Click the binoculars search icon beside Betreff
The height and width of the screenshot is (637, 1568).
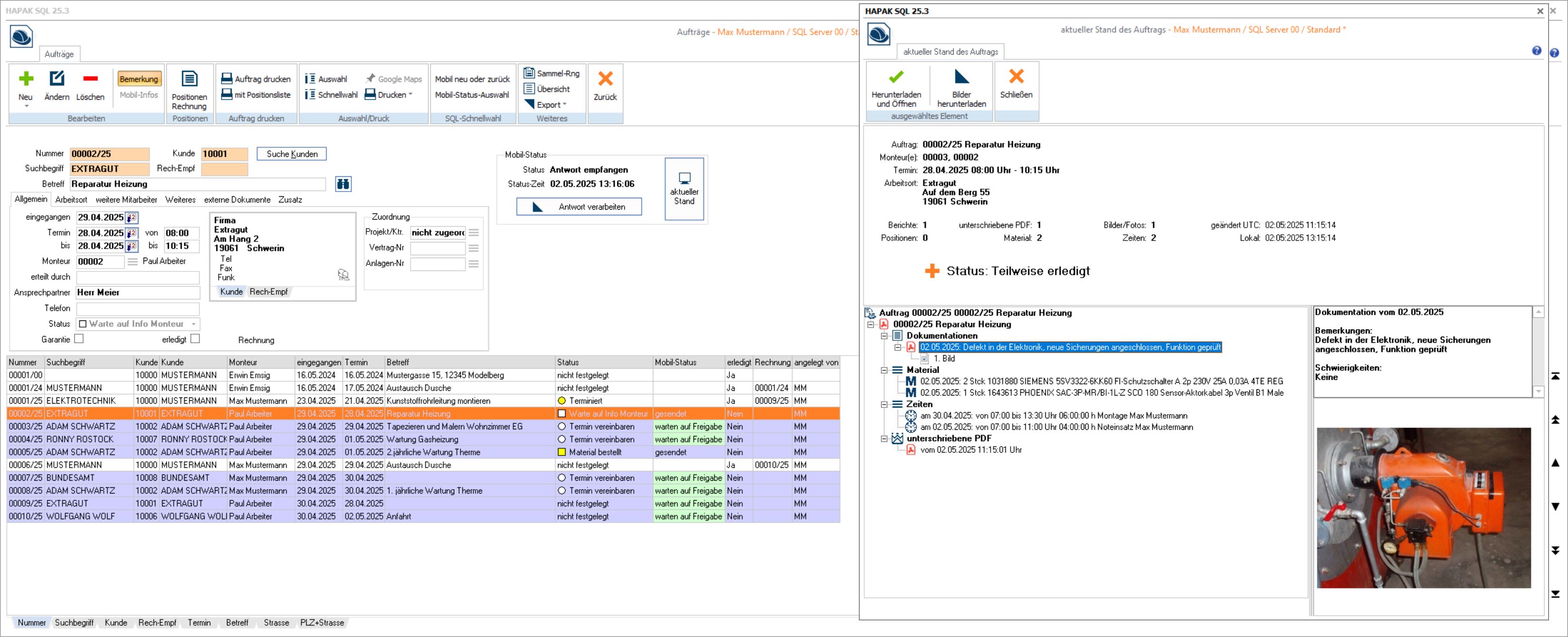[343, 184]
